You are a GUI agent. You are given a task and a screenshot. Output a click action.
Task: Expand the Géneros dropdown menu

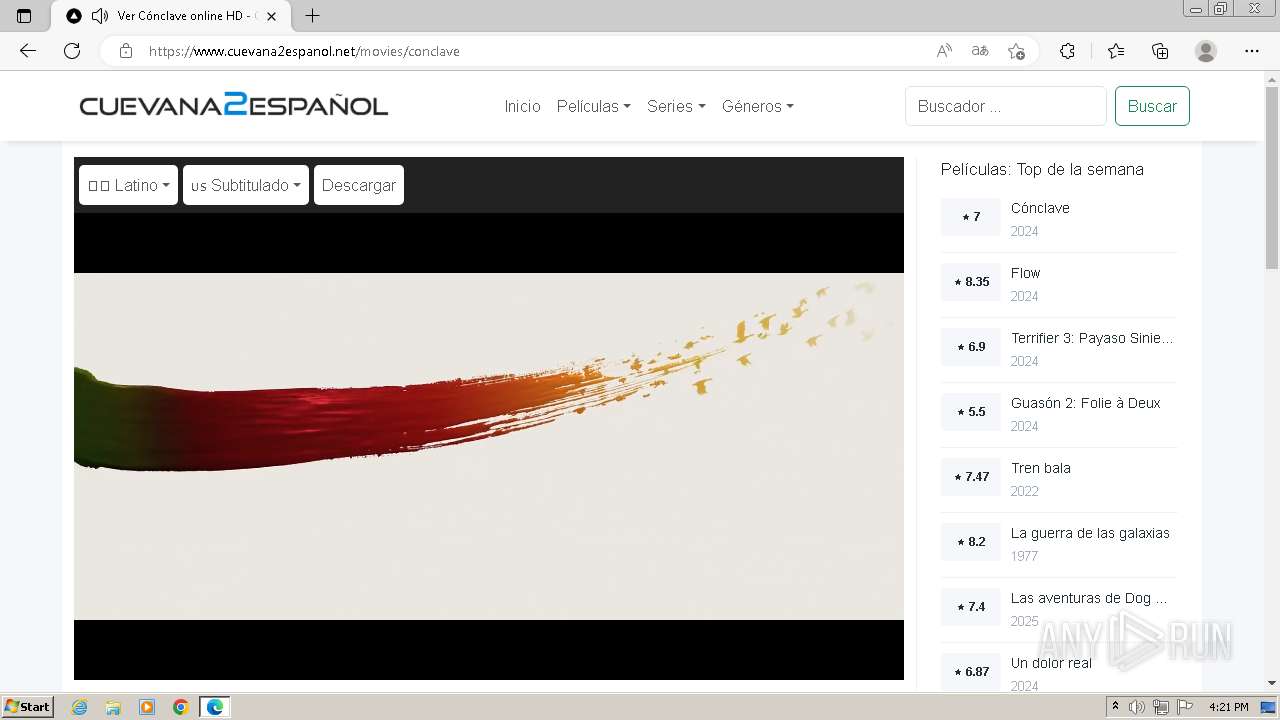[757, 106]
